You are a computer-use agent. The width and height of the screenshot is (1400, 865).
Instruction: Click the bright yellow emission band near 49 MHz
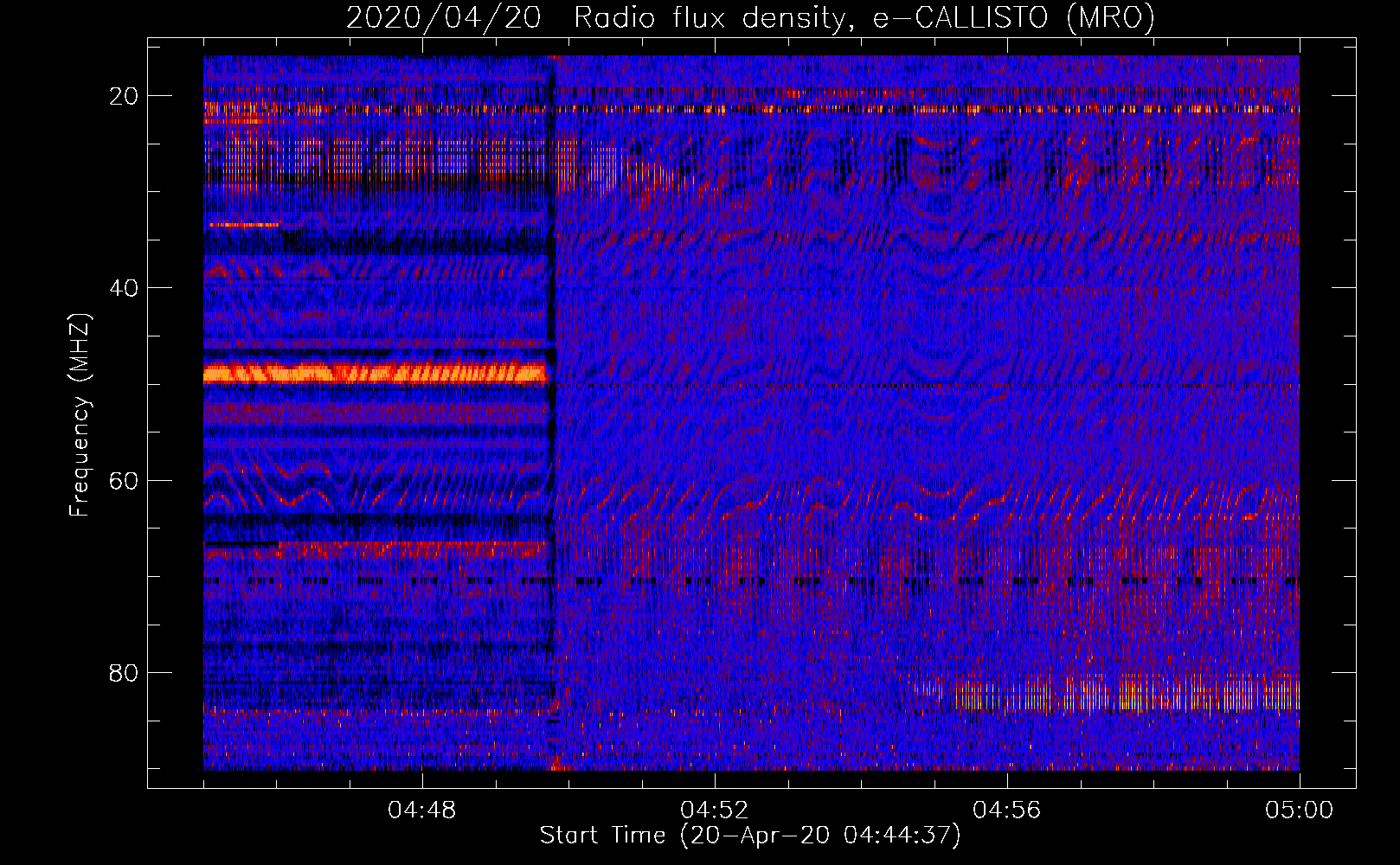click(376, 374)
